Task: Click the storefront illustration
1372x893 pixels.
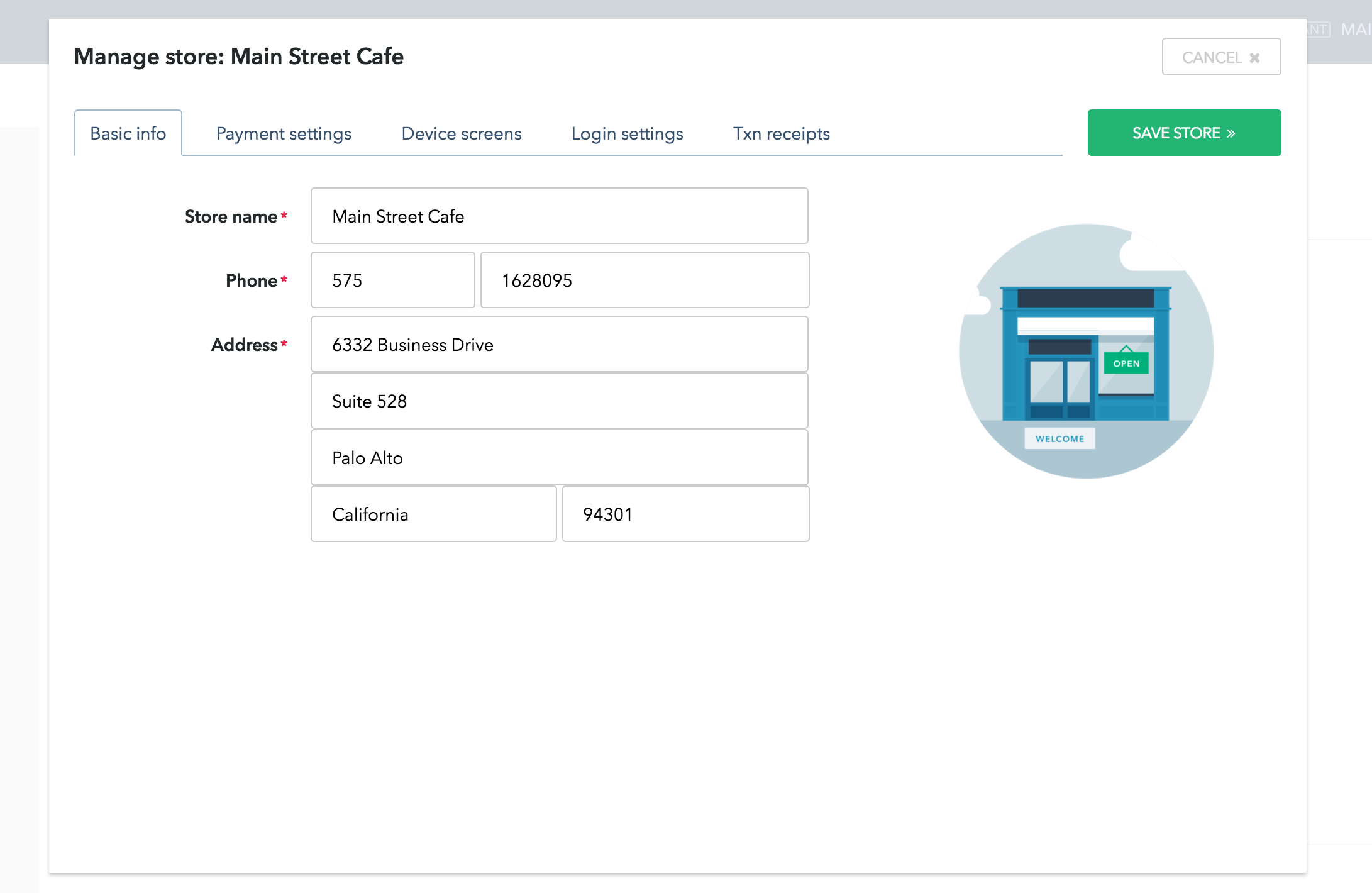Action: tap(1086, 351)
